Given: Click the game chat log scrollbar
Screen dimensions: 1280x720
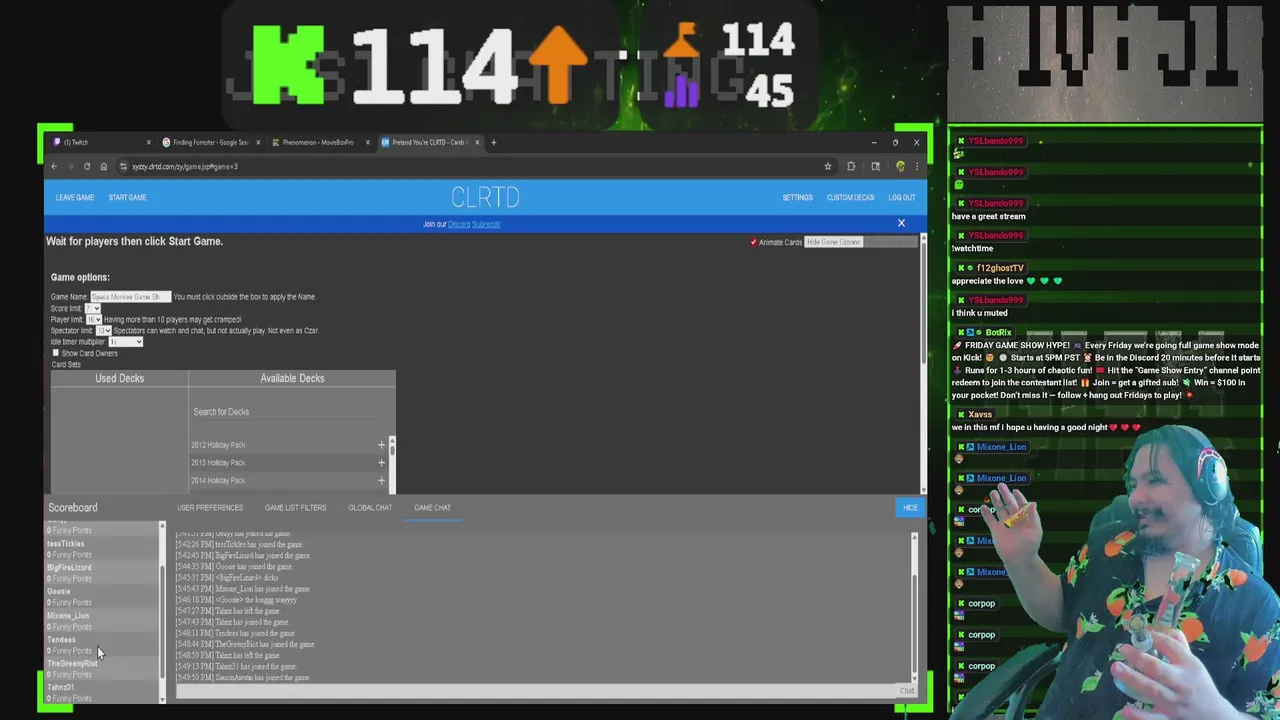Looking at the screenshot, I should [x=913, y=607].
